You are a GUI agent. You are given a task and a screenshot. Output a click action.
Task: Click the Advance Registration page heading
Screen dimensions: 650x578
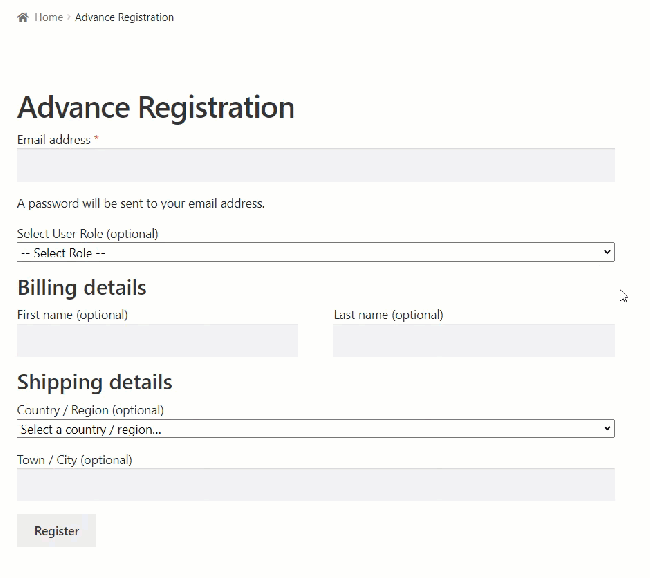[x=156, y=107]
